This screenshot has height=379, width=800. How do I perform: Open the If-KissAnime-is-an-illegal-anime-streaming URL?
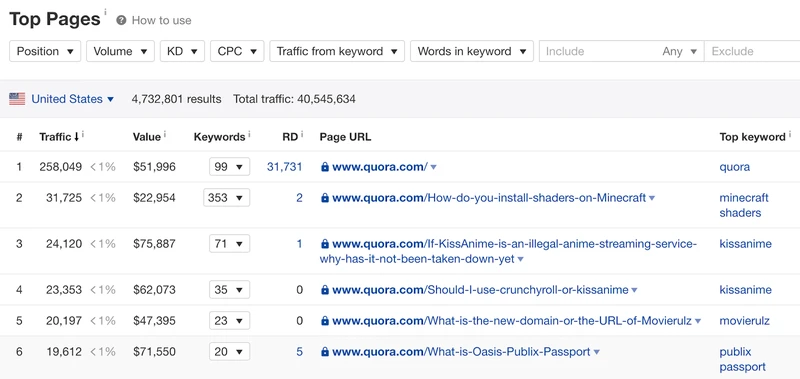click(508, 251)
